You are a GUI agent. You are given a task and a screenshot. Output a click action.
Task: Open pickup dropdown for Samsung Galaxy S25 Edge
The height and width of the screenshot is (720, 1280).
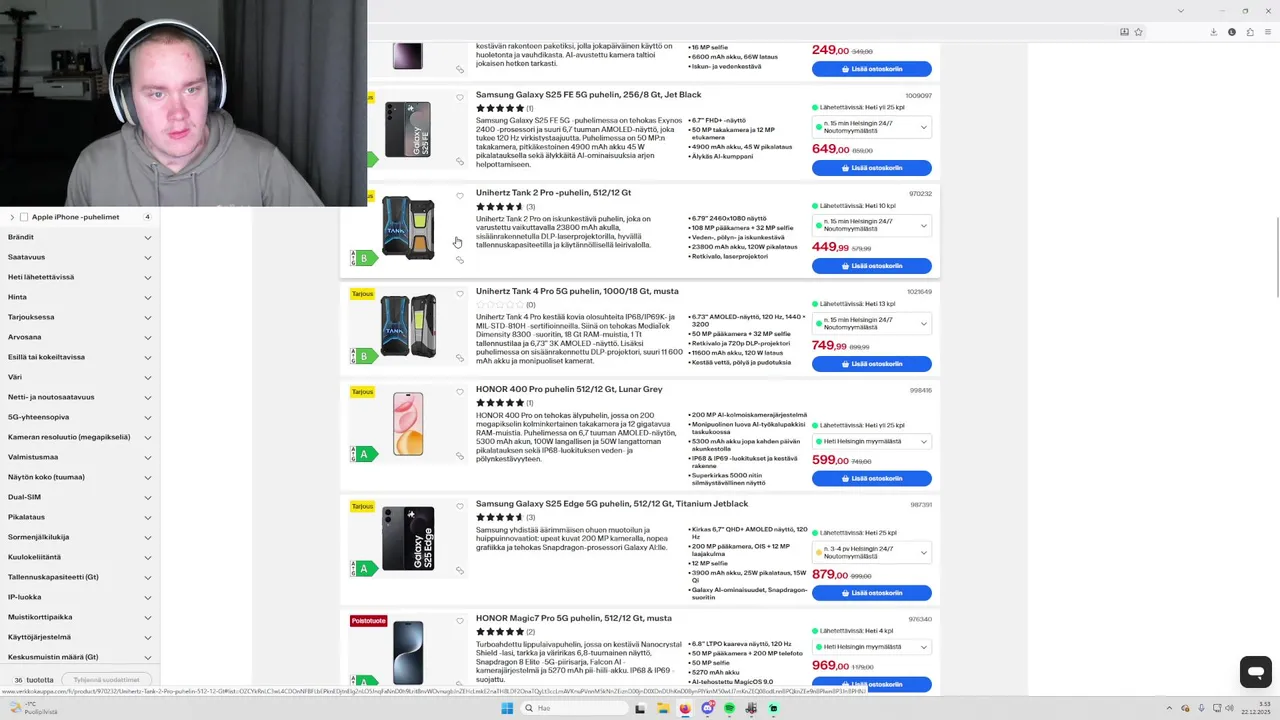(872, 552)
